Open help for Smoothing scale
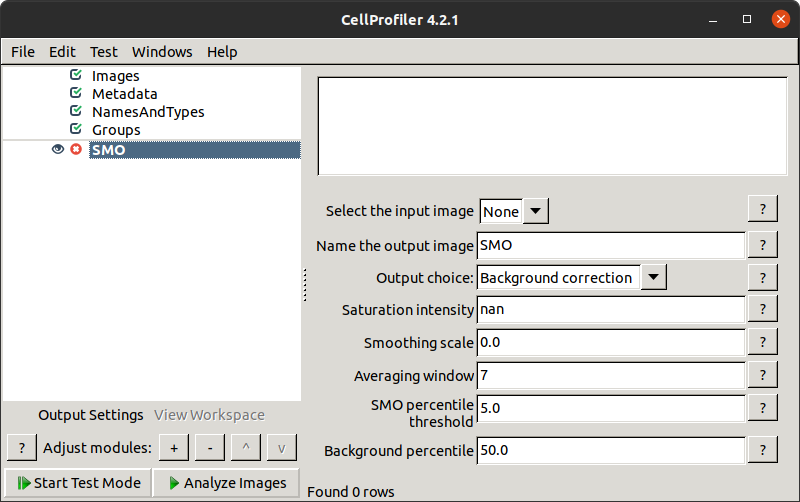This screenshot has height=502, width=800. coord(763,342)
